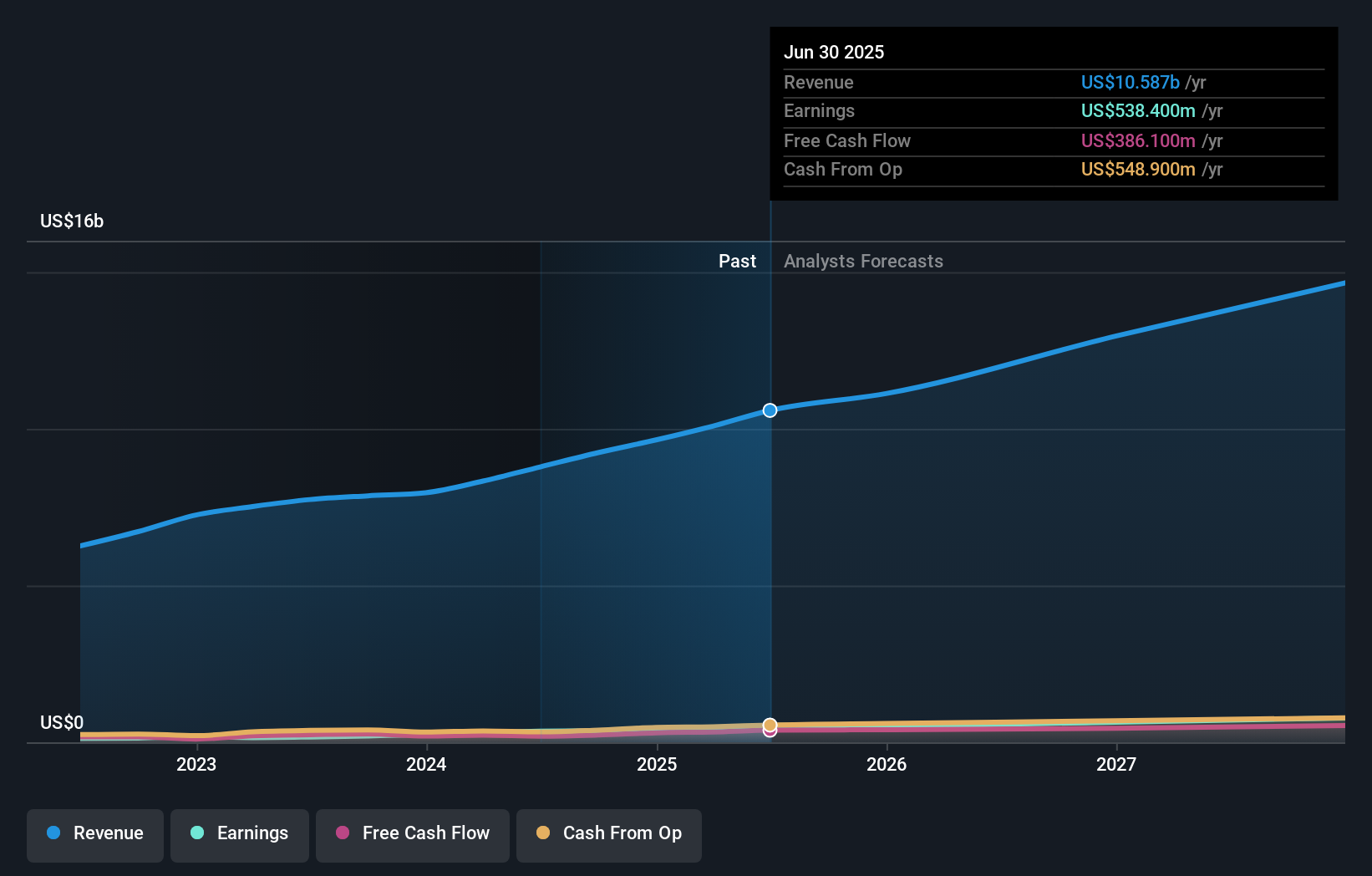
Task: Toggle the Earnings series visibility
Action: [x=239, y=833]
